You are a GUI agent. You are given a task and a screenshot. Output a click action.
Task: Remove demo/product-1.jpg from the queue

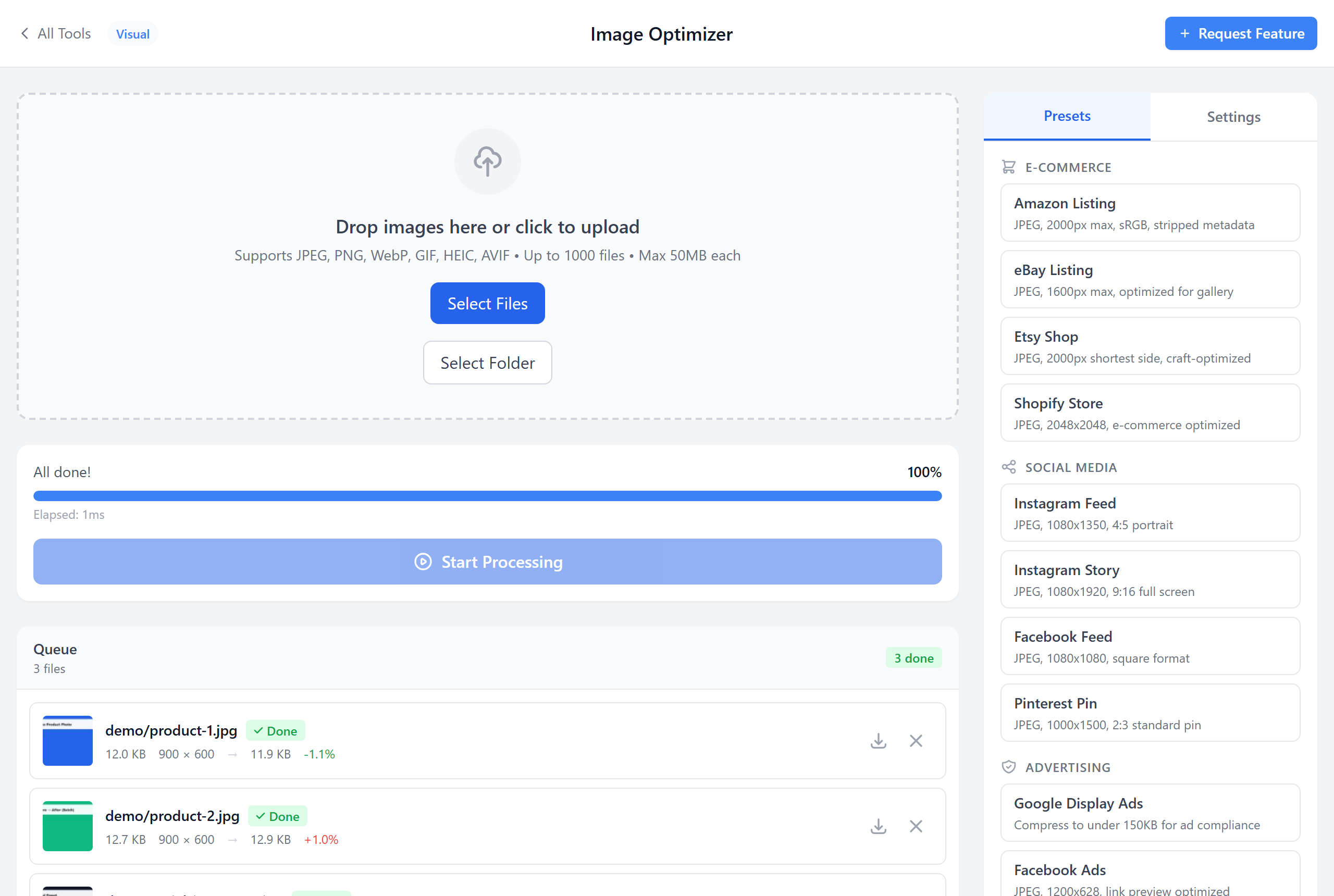click(916, 741)
